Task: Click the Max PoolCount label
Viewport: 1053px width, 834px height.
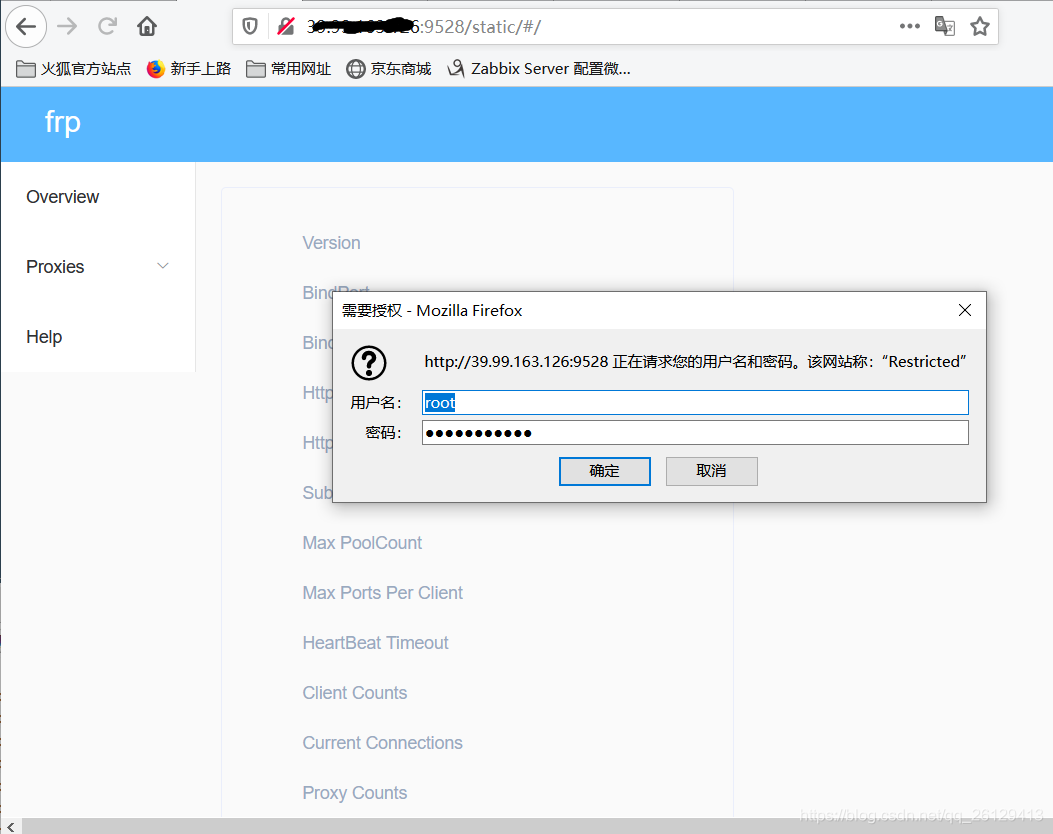Action: (x=362, y=543)
